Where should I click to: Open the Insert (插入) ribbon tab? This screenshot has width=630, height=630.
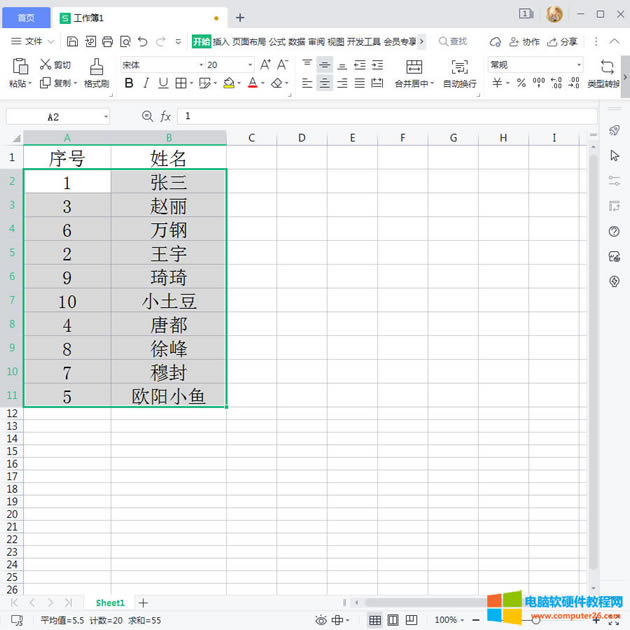221,41
